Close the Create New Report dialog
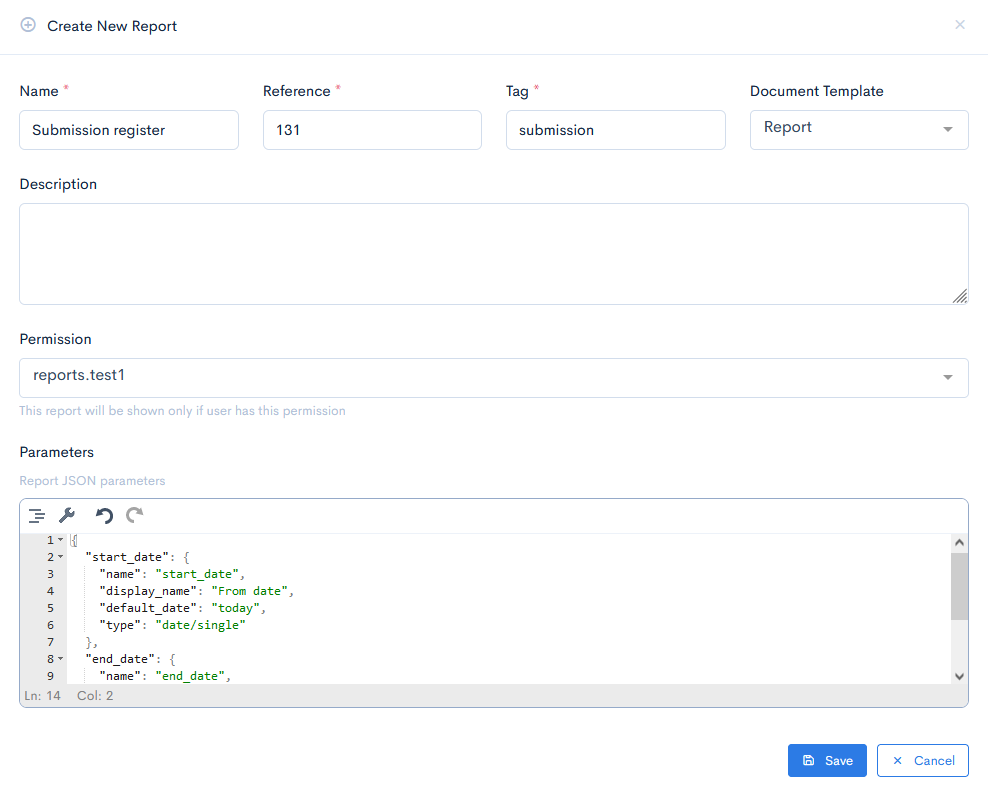 pos(959,24)
